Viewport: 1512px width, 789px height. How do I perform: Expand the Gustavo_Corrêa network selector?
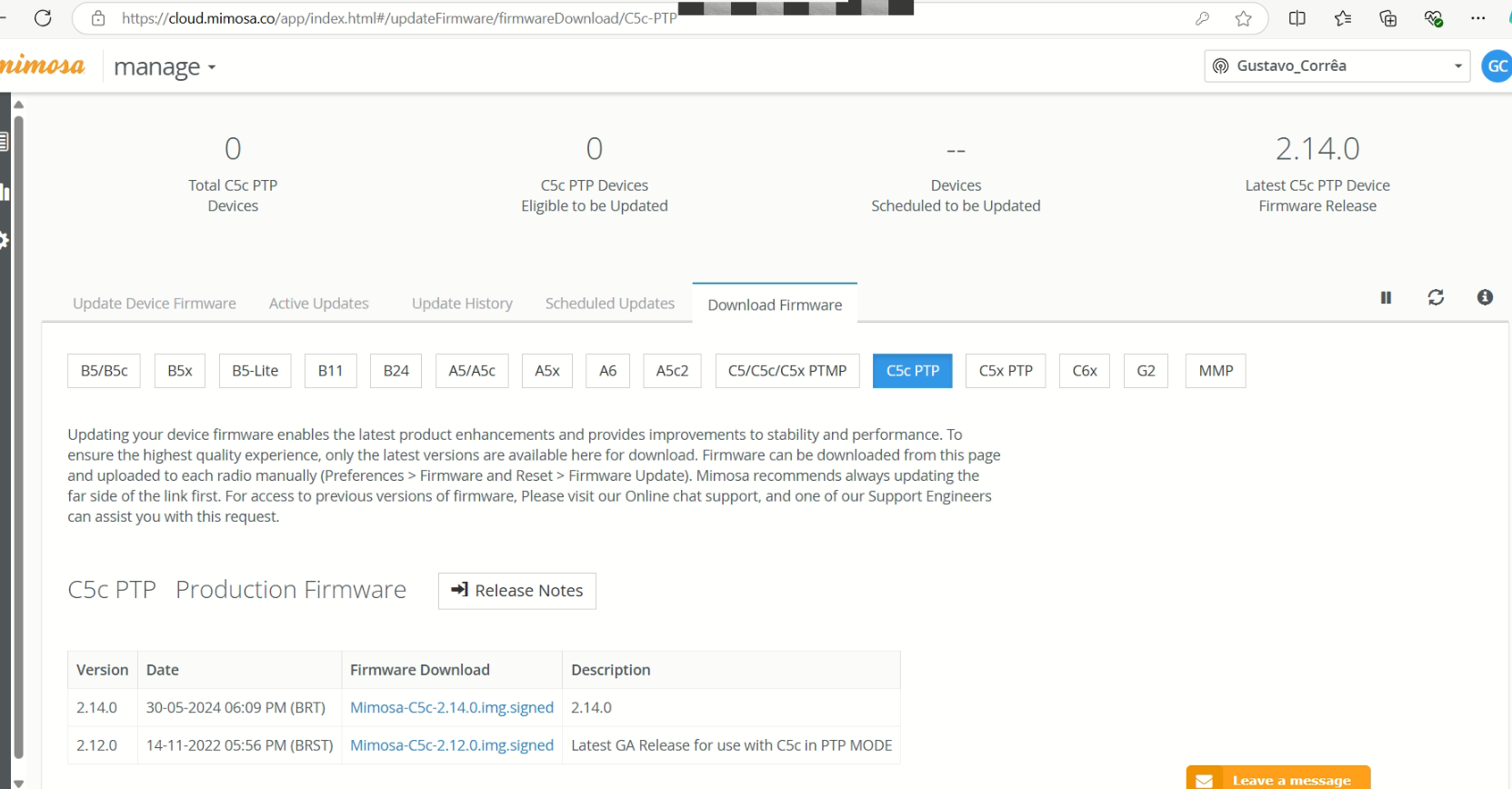click(x=1337, y=65)
